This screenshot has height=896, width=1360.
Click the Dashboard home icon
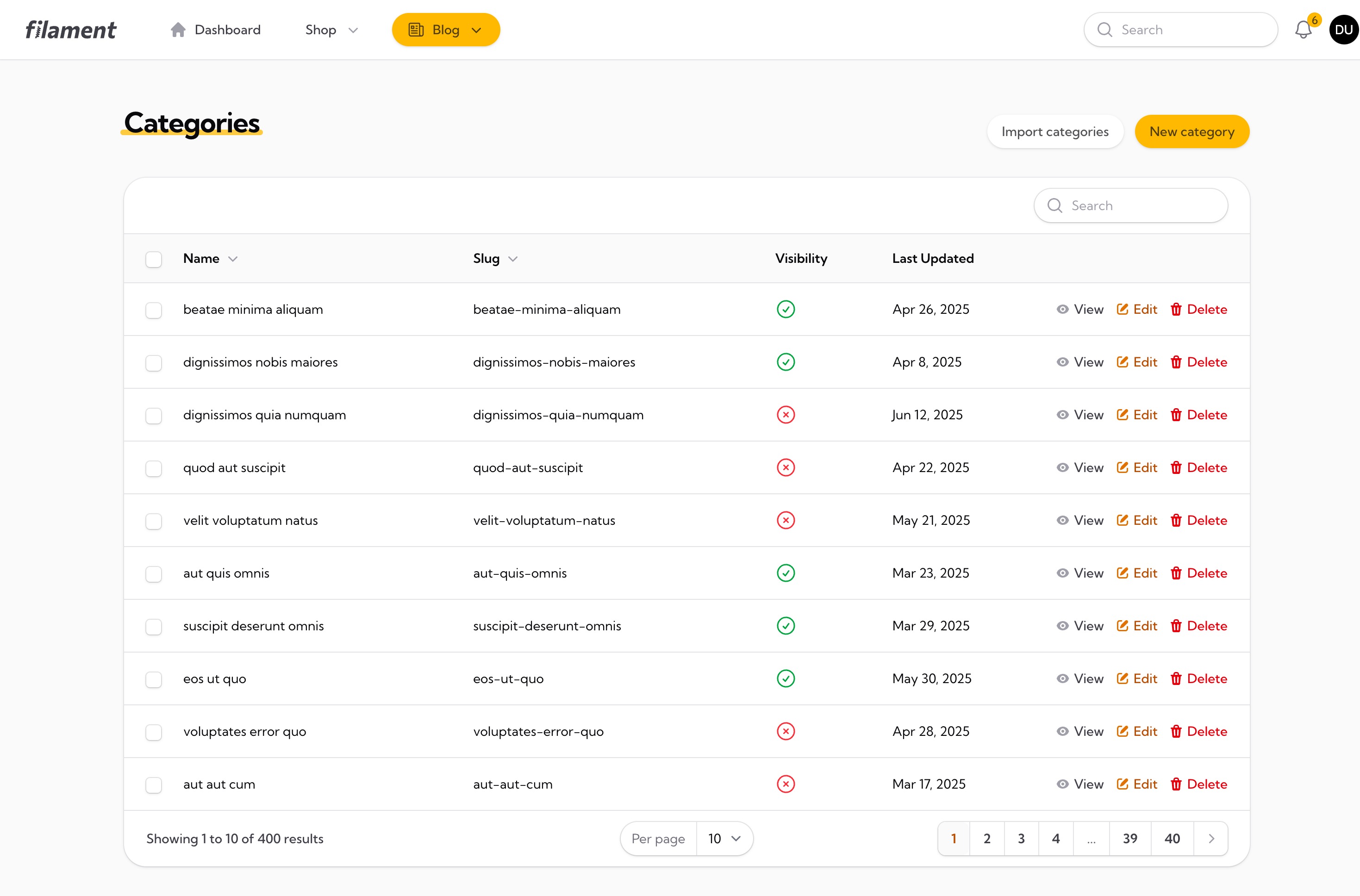pos(178,30)
